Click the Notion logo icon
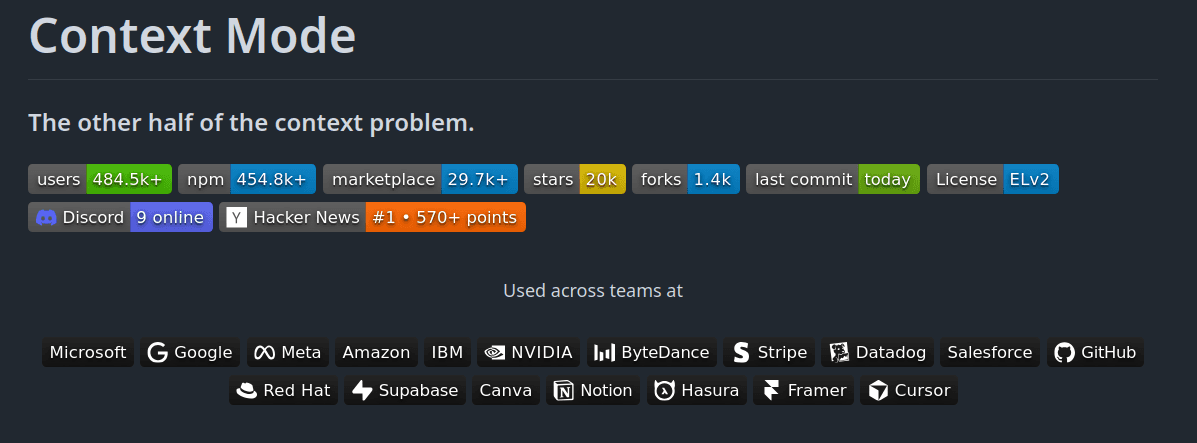1197x443 pixels. point(563,391)
